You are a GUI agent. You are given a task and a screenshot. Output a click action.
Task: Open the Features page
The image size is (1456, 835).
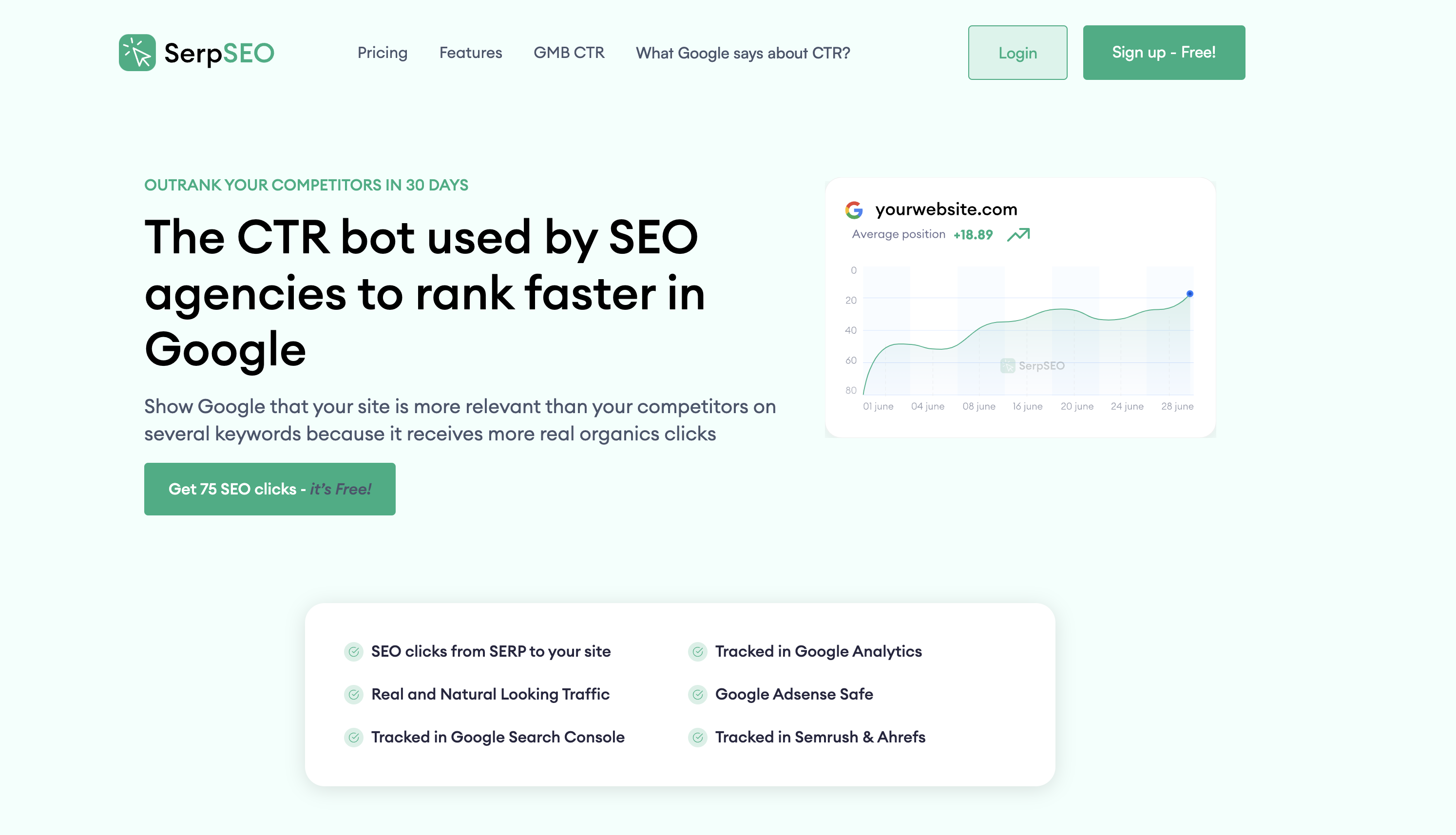[470, 53]
